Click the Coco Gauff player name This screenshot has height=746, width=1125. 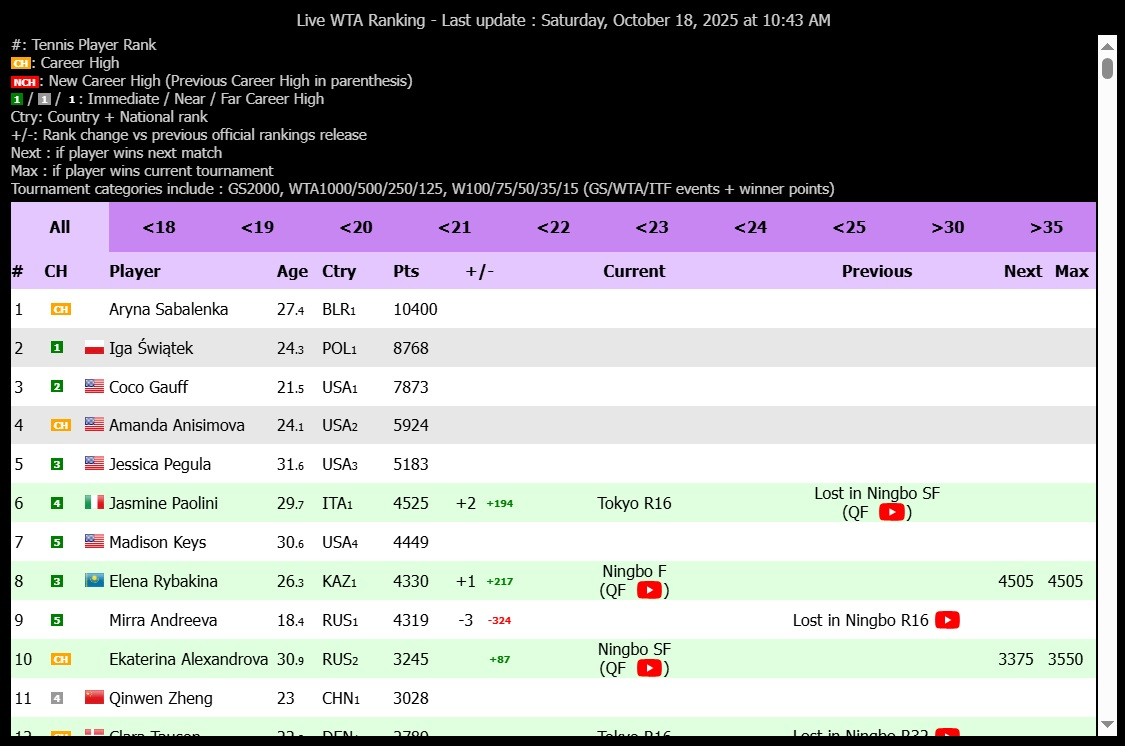(148, 387)
